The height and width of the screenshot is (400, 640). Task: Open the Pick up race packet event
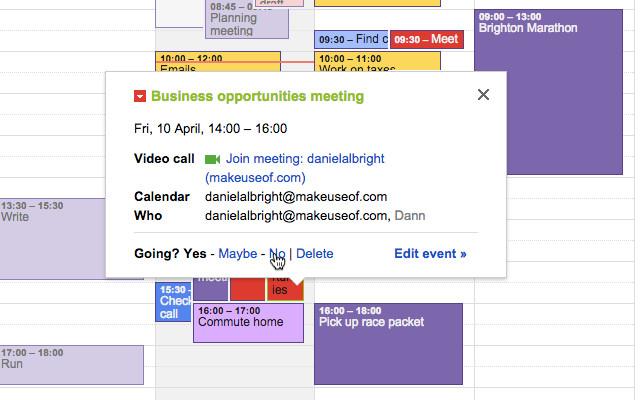(x=388, y=345)
